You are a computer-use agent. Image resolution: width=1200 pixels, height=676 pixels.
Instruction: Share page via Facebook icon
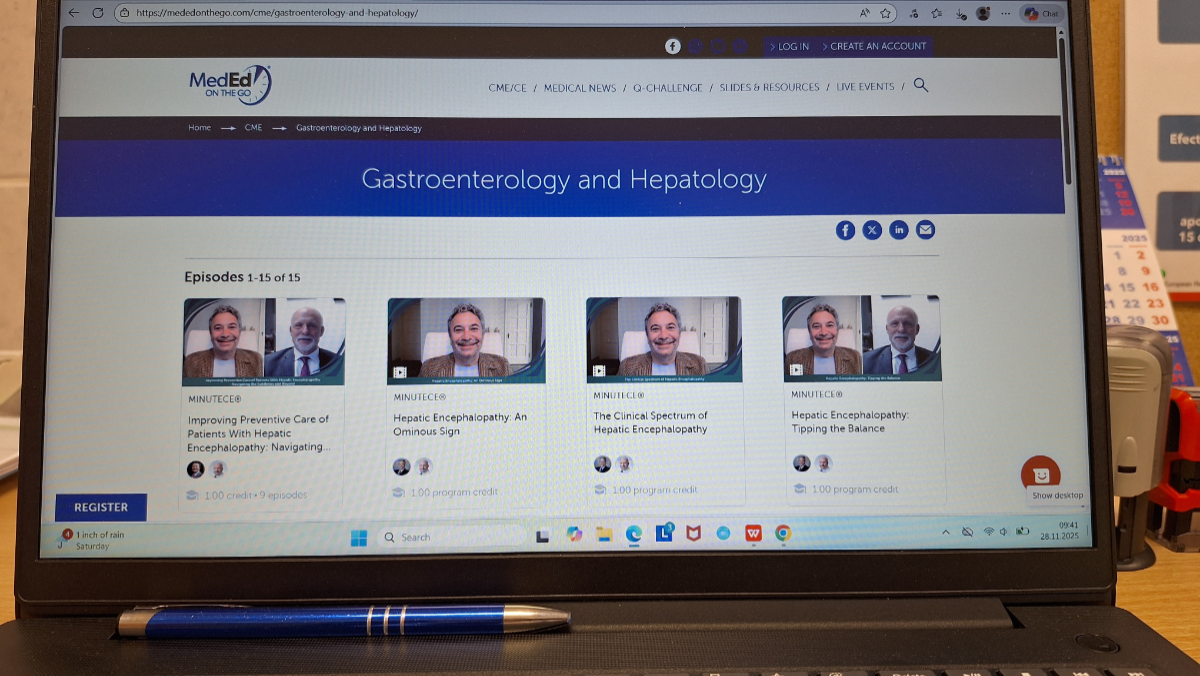(x=845, y=230)
